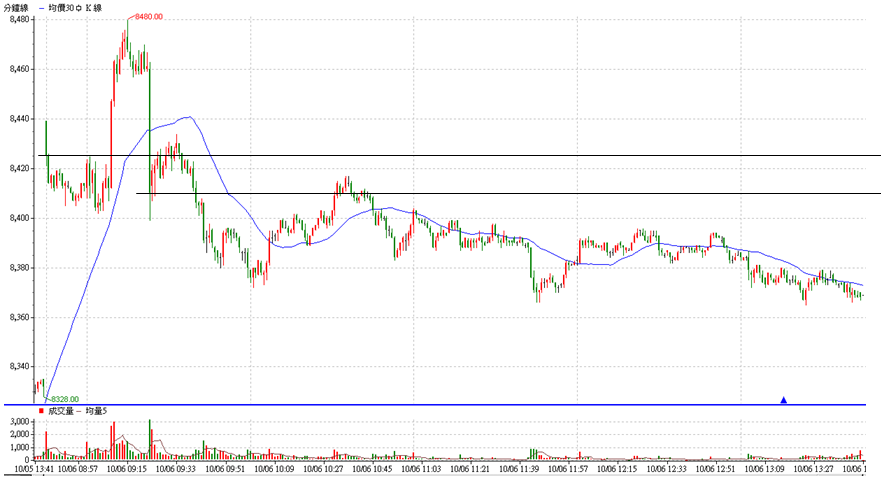The height and width of the screenshot is (486, 881).
Task: Click the 10/06 12:51 time axis label
Action: 715,469
